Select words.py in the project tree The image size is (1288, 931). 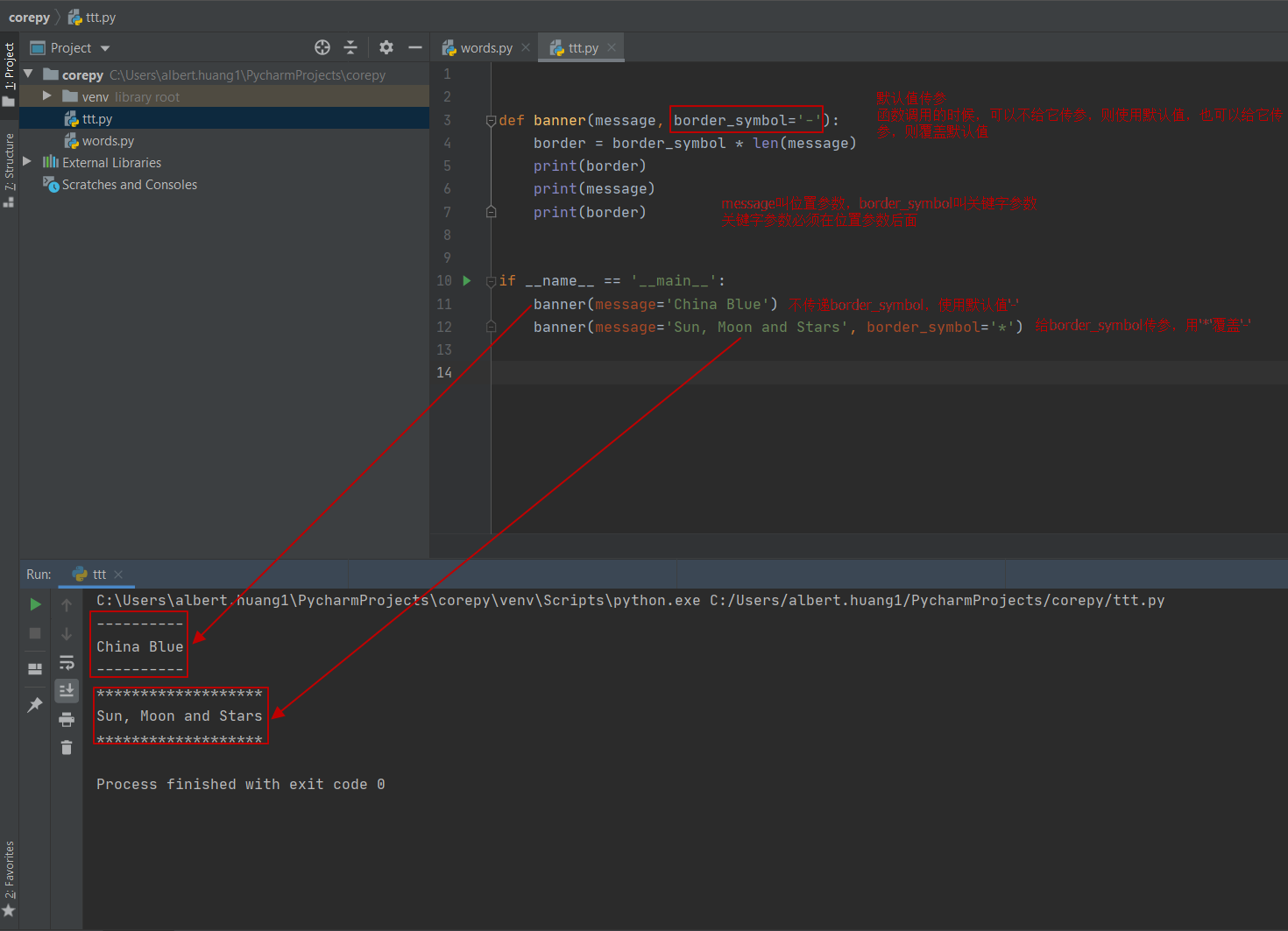click(224, 140)
